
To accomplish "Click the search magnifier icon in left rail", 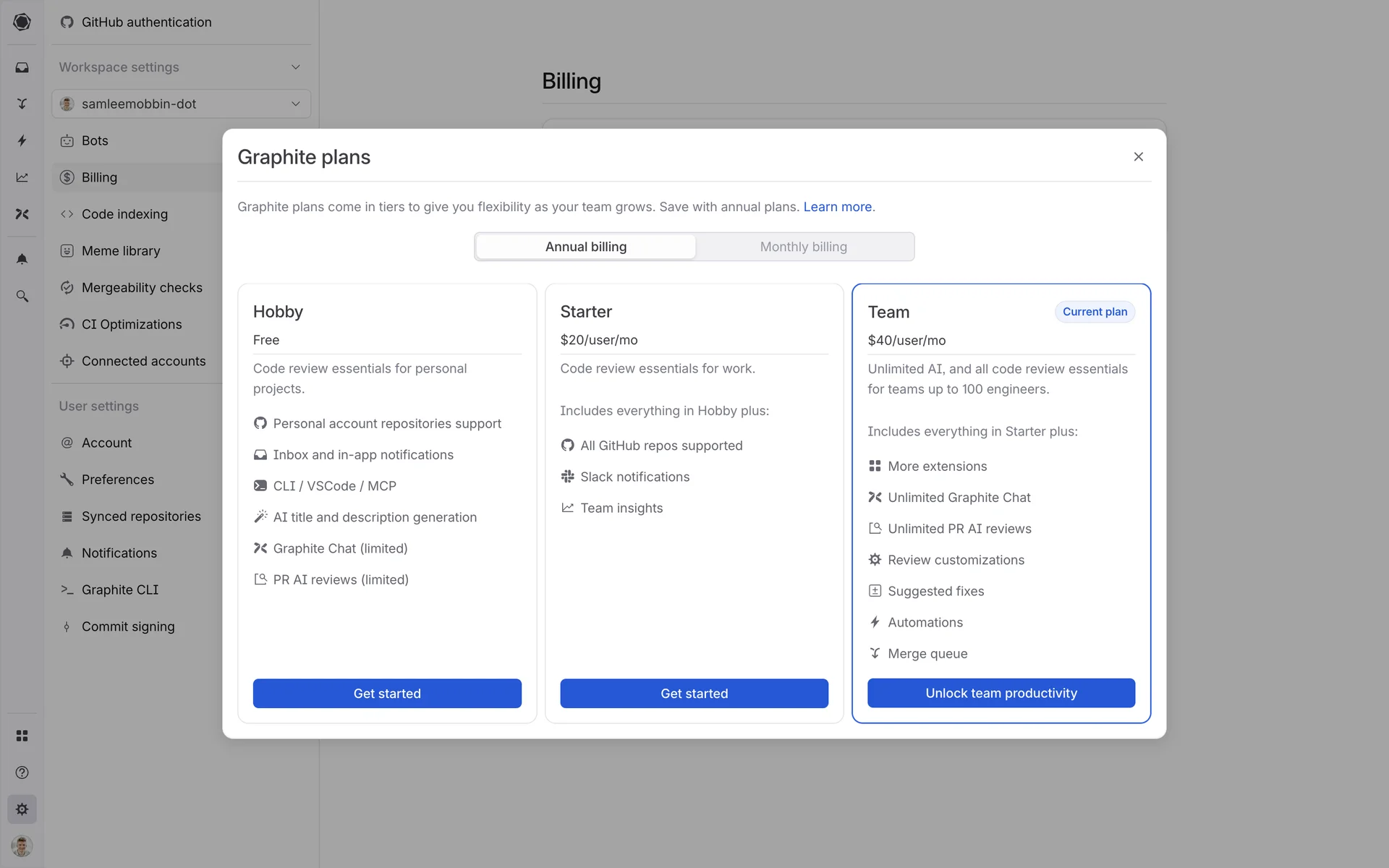I will tap(22, 296).
